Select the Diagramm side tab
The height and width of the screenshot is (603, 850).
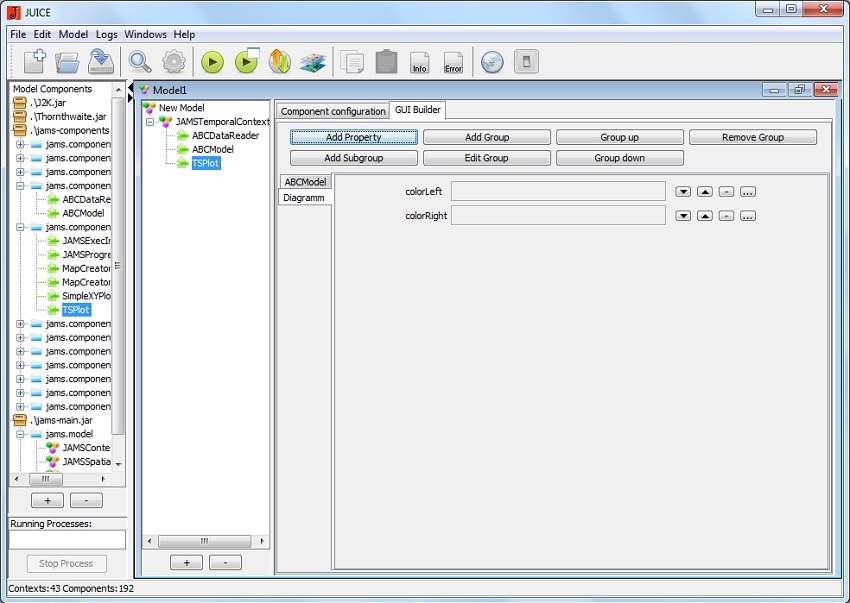point(304,198)
